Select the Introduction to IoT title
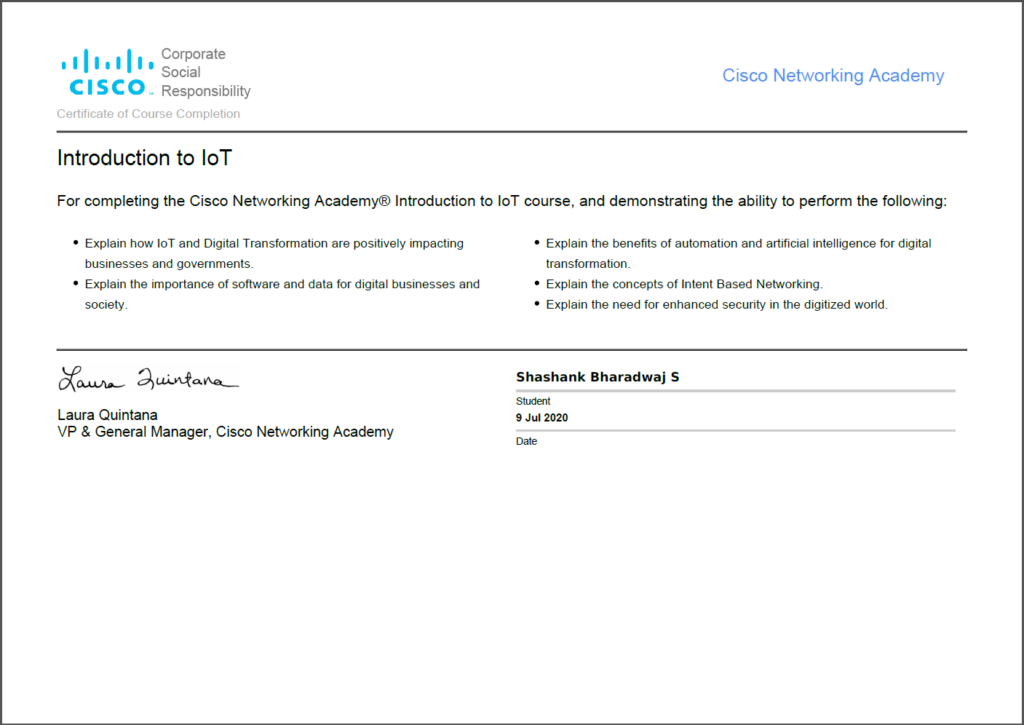The image size is (1024, 725). coord(145,158)
